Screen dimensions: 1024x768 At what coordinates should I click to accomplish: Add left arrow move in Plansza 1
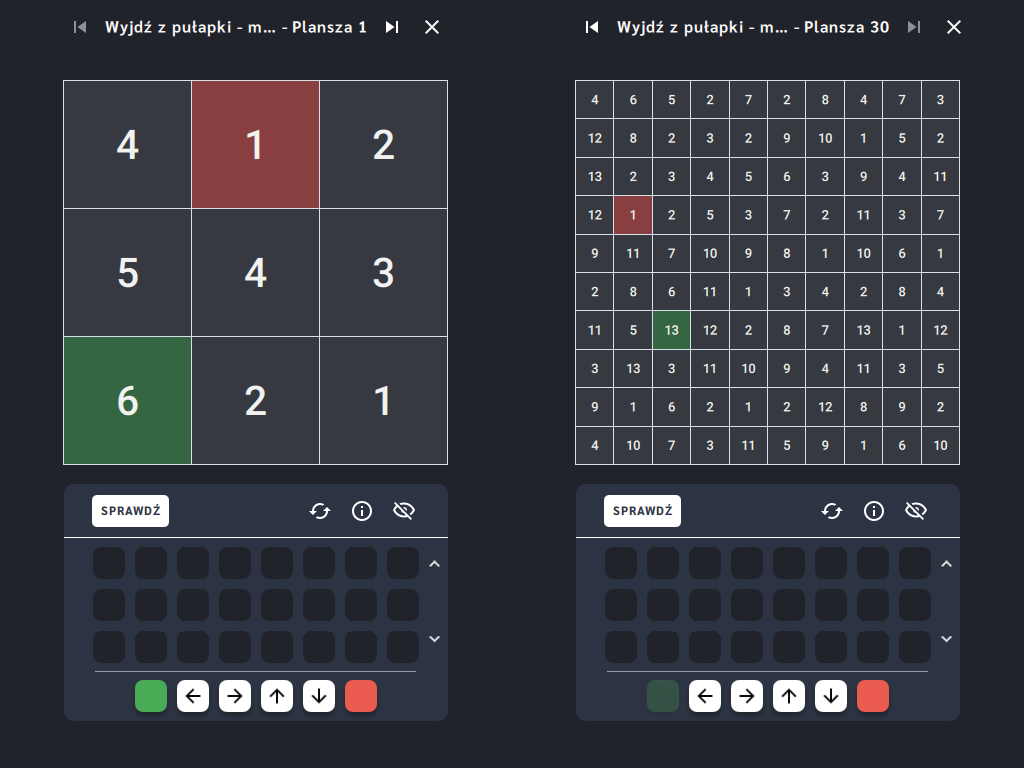(193, 696)
